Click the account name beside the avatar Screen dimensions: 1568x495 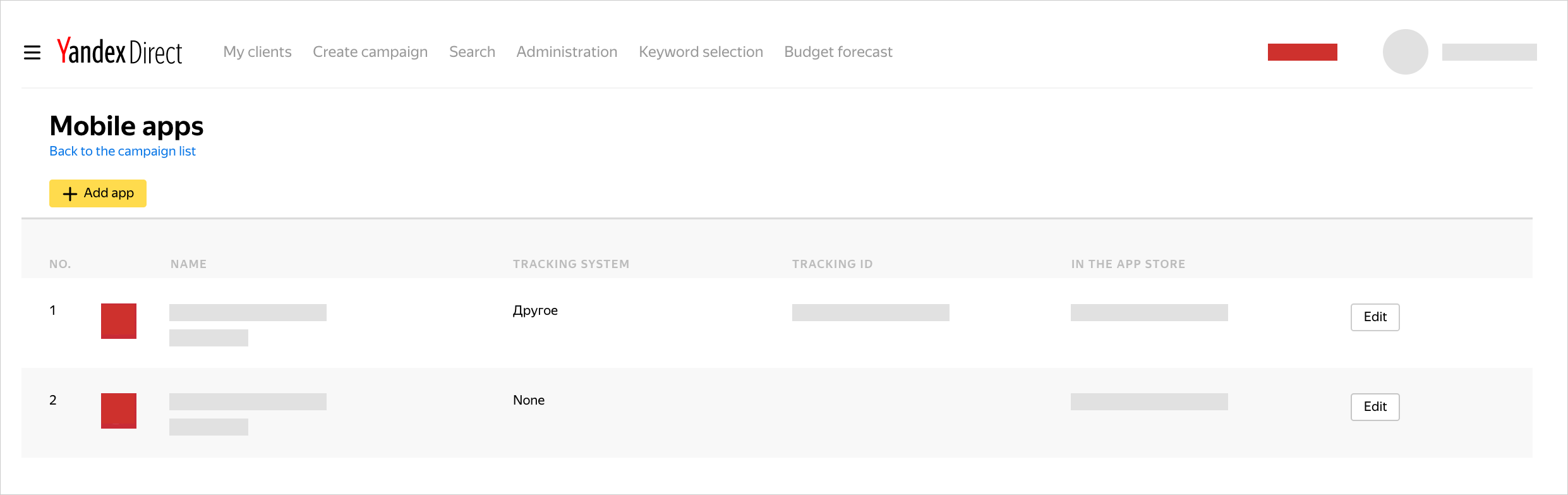1489,52
